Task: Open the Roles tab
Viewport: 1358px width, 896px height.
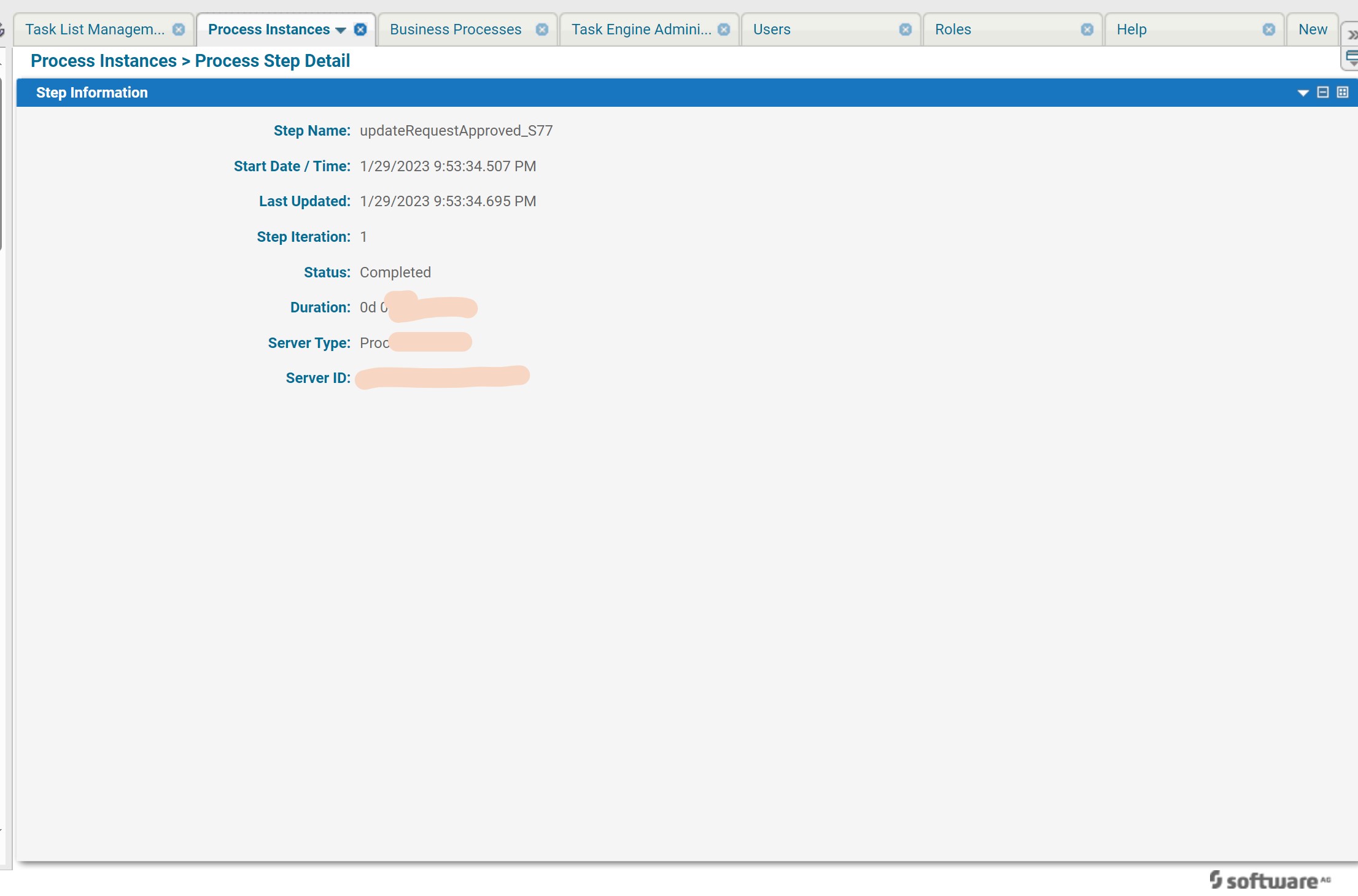Action: [953, 29]
